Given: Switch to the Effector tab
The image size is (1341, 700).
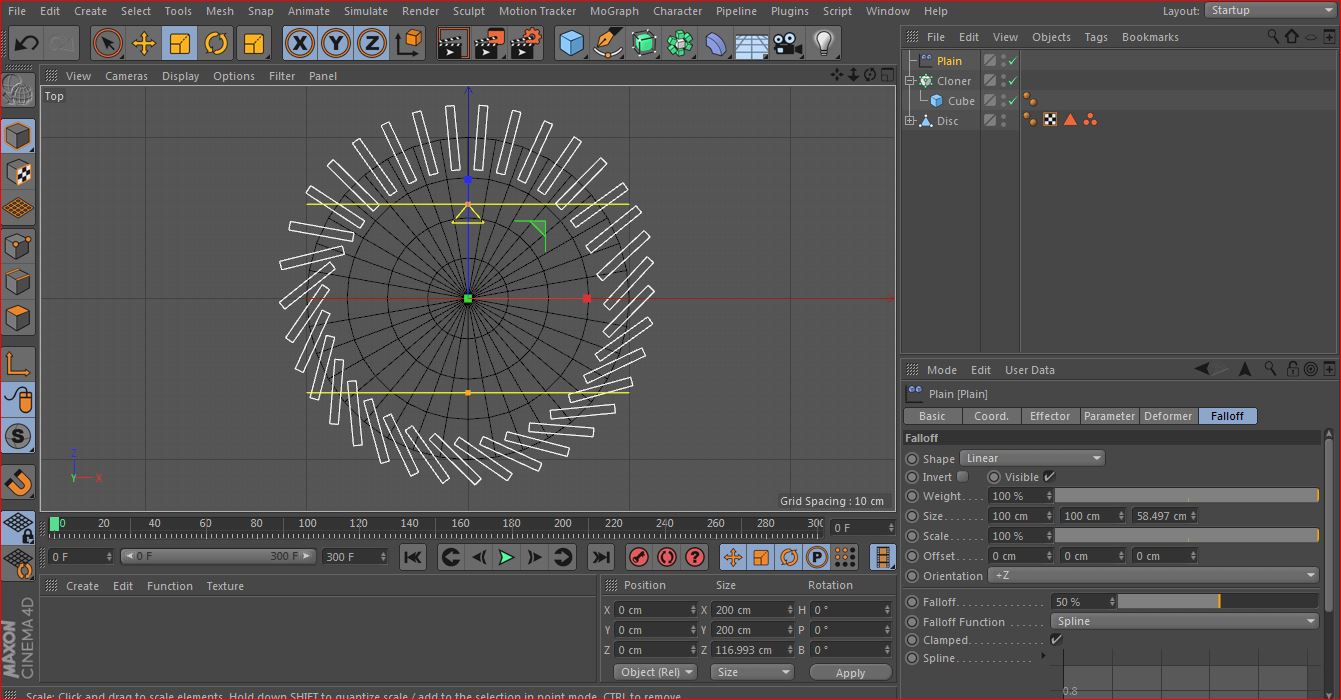Looking at the screenshot, I should 1049,416.
